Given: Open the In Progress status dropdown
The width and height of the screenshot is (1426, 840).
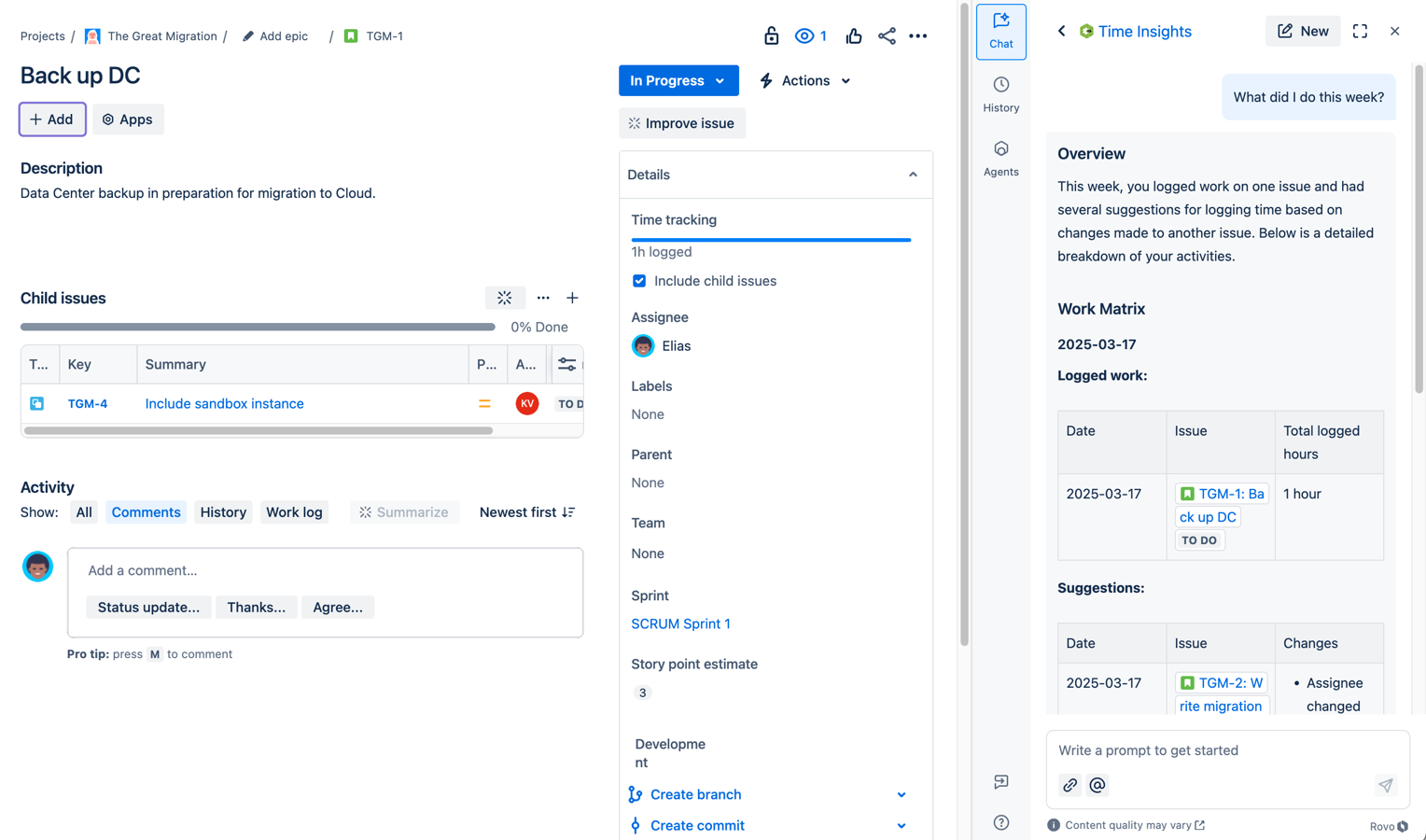Looking at the screenshot, I should click(678, 81).
